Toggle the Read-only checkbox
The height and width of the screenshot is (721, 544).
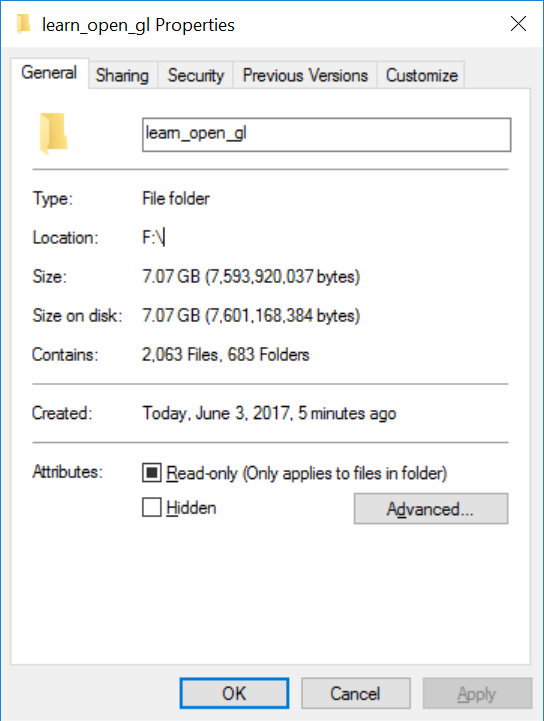[x=152, y=473]
